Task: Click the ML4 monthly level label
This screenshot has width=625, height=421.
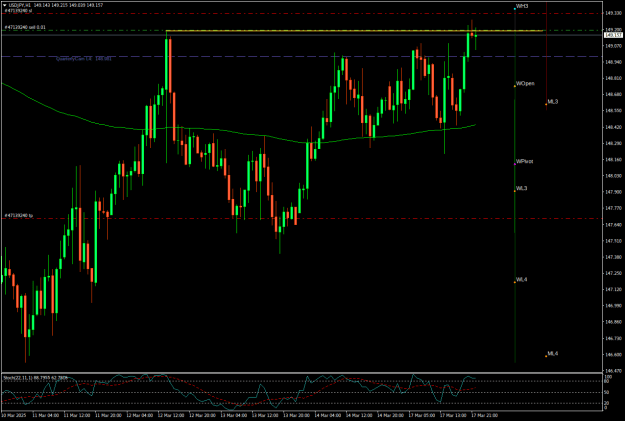Action: pos(552,354)
